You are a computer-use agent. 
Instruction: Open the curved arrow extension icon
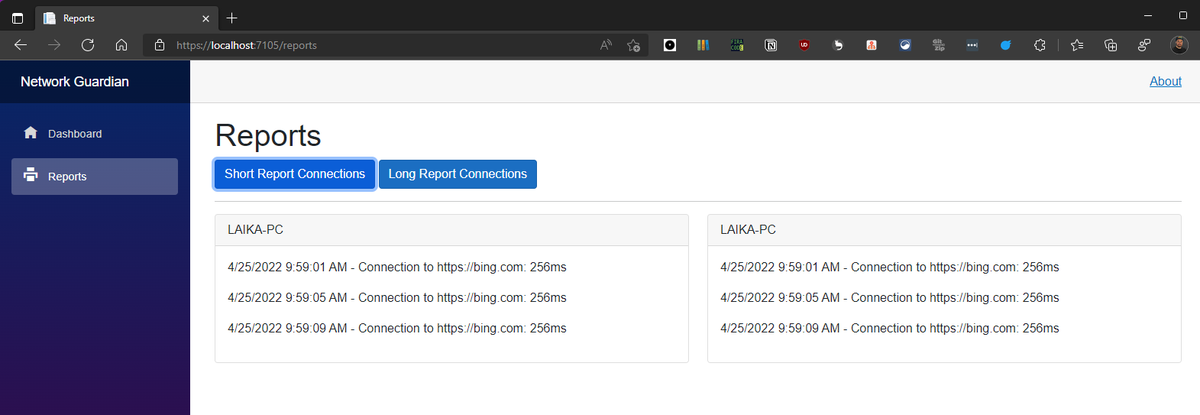pyautogui.click(x=838, y=45)
